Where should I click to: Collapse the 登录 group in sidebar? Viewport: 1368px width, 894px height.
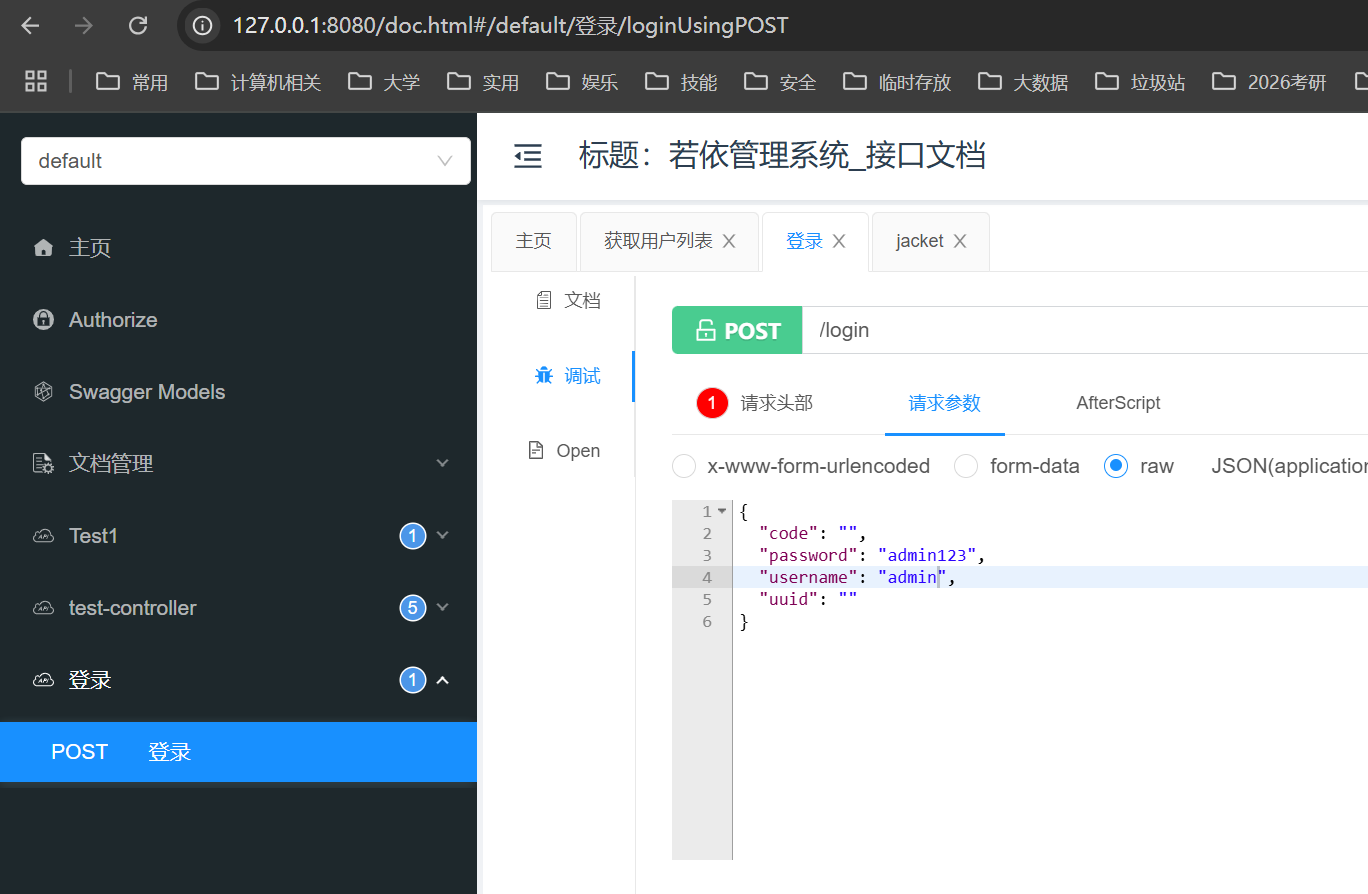pyautogui.click(x=443, y=680)
